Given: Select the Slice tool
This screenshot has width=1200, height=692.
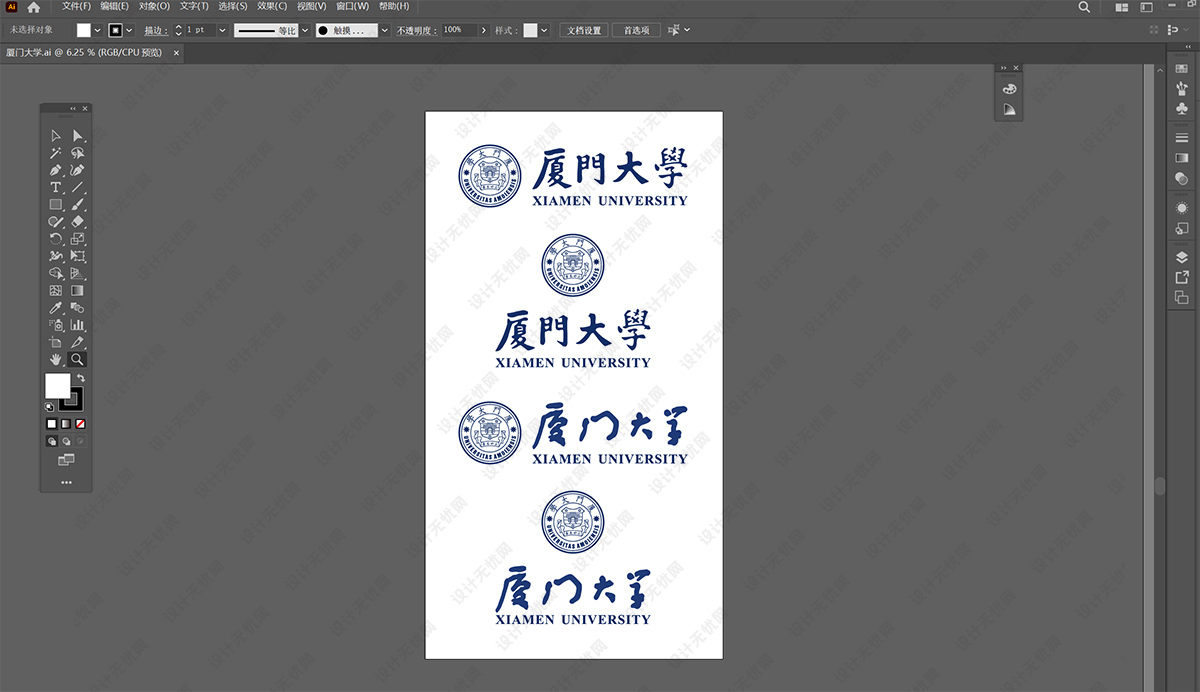Looking at the screenshot, I should pyautogui.click(x=78, y=342).
